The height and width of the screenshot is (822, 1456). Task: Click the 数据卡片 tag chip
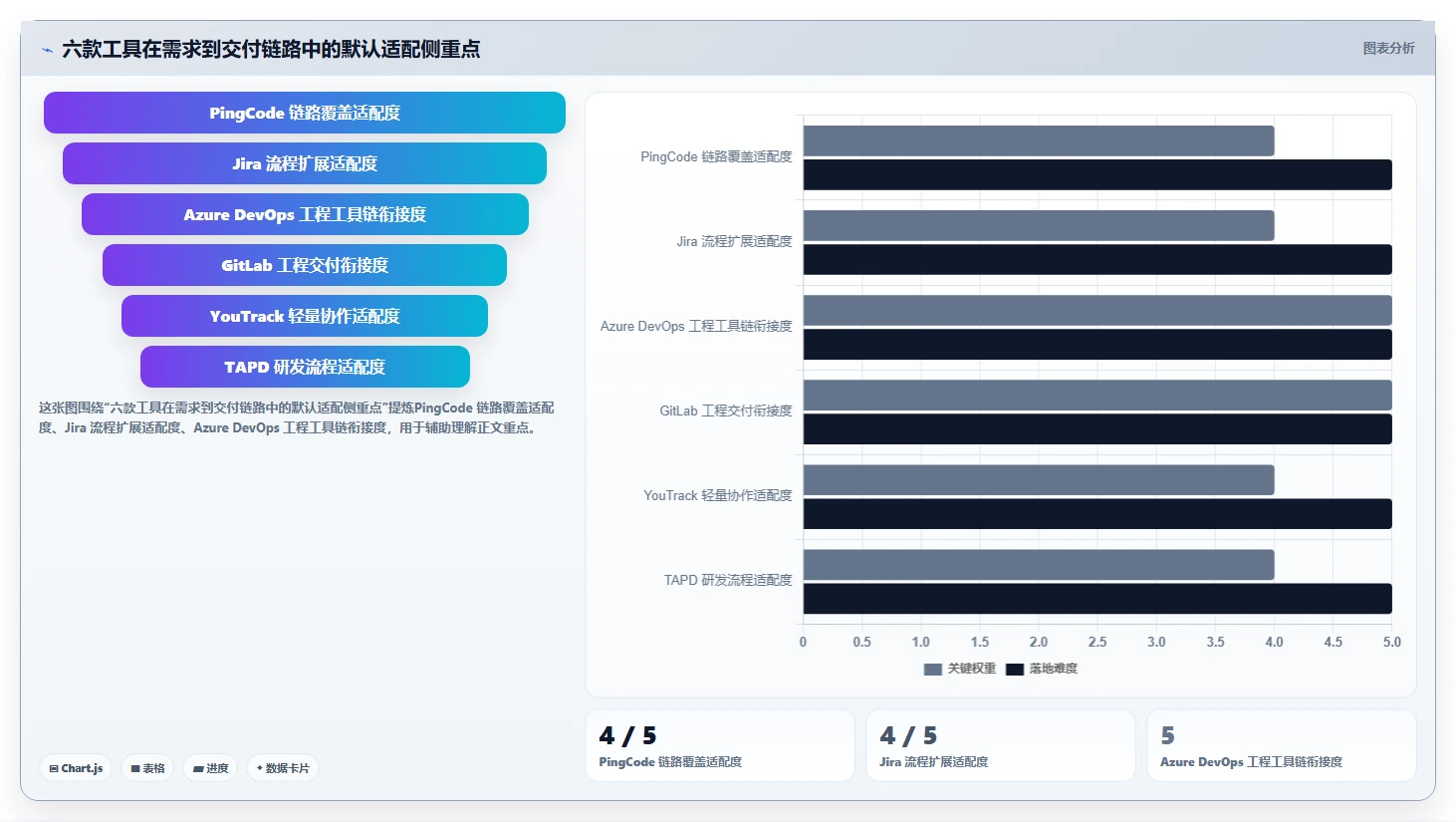(283, 768)
